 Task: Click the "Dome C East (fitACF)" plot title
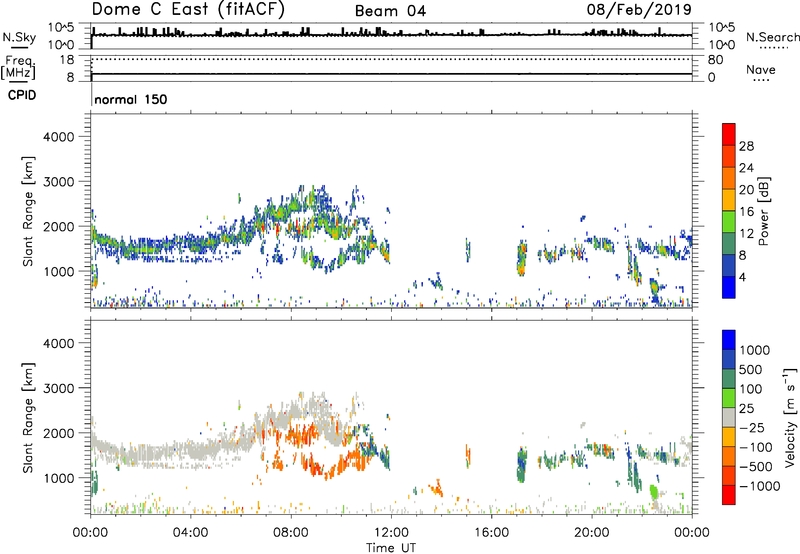(x=188, y=10)
